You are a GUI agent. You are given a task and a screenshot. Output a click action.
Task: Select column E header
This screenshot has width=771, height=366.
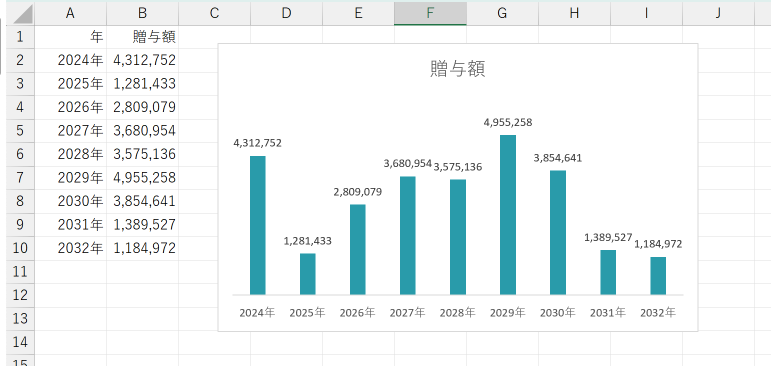(x=358, y=14)
